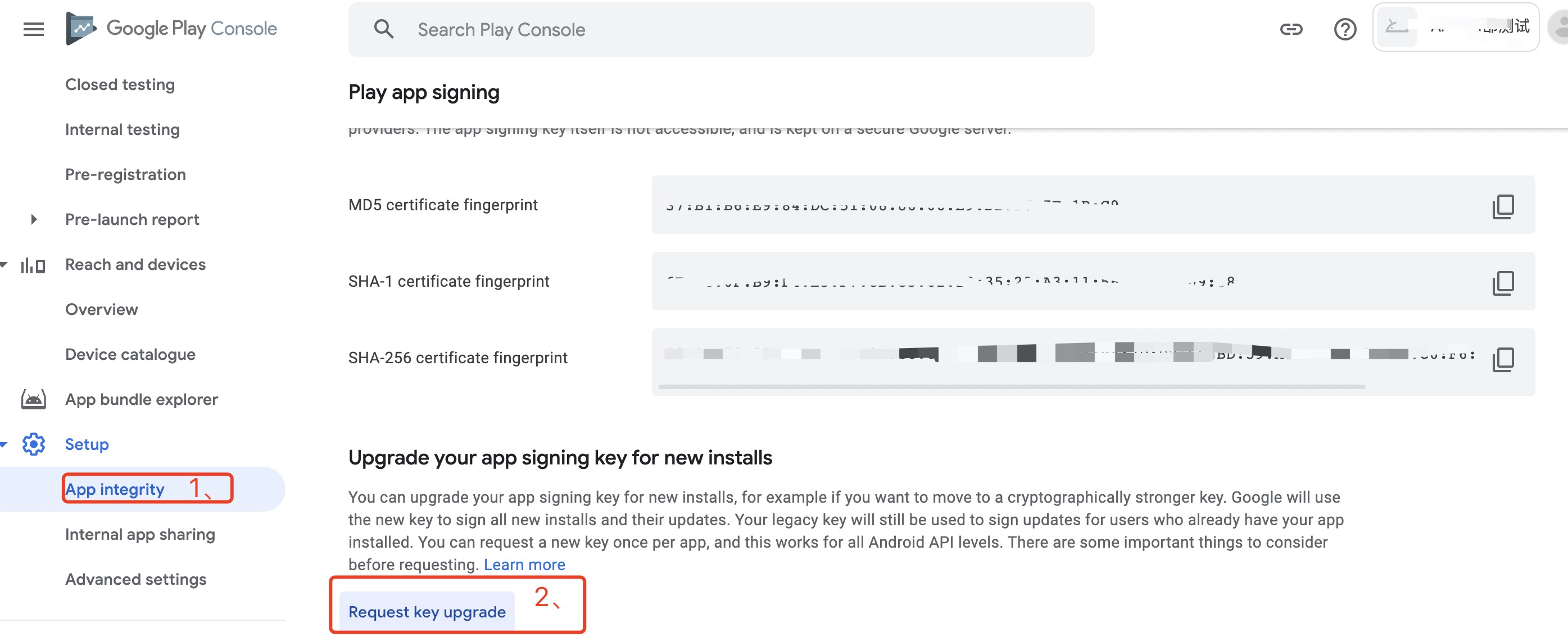Copy the SHA-1 certificate fingerprint
Viewport: 1568px width, 641px height.
[1502, 282]
